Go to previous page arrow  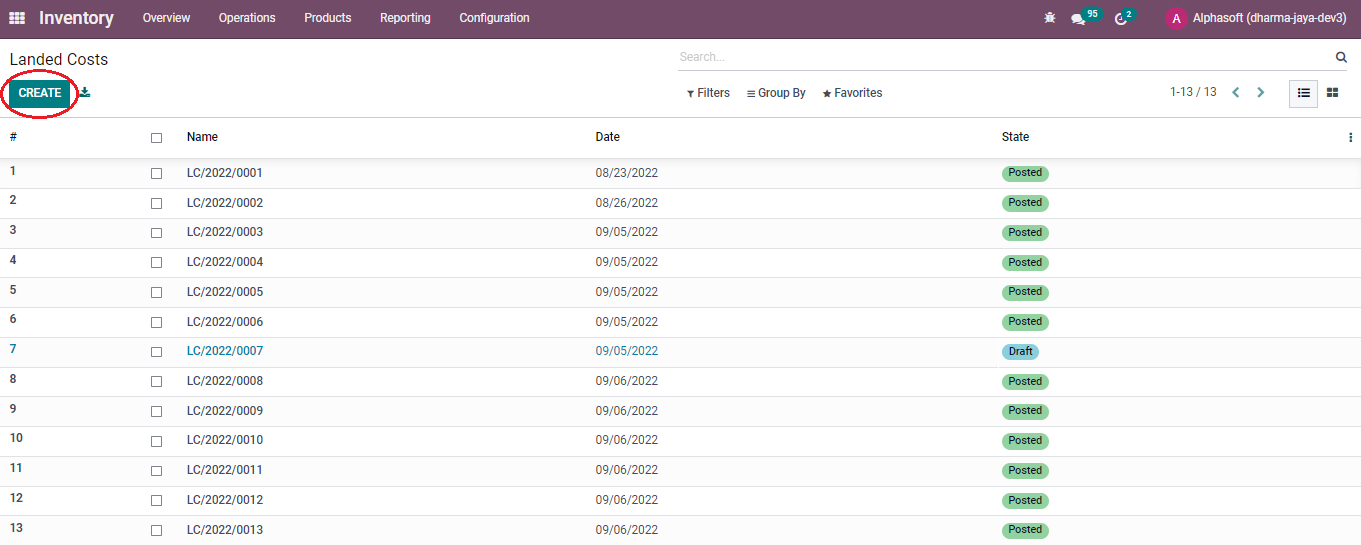pos(1236,92)
